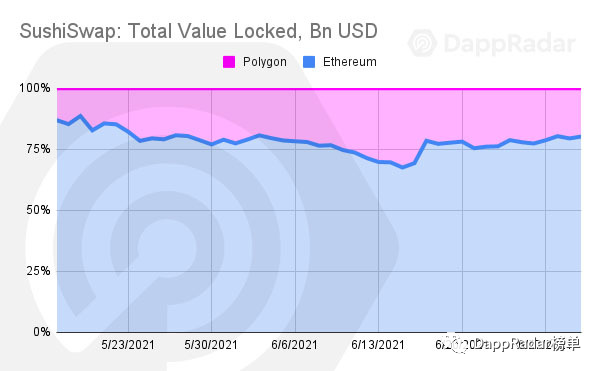Screen dimensions: 600x371
Task: Select the Polygon legend label
Action: tap(265, 62)
